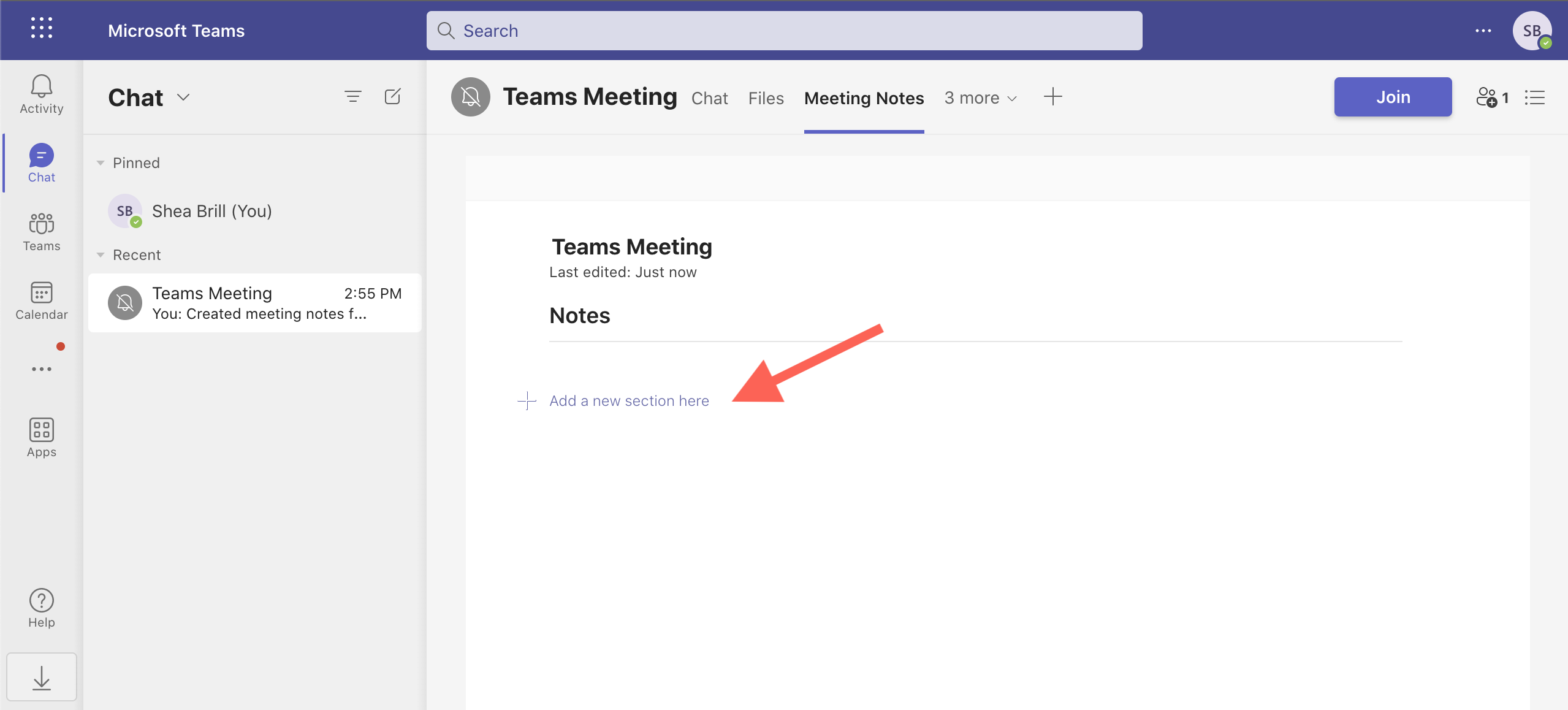This screenshot has height=710, width=1568.
Task: Click the download desktop app button
Action: pos(42,677)
